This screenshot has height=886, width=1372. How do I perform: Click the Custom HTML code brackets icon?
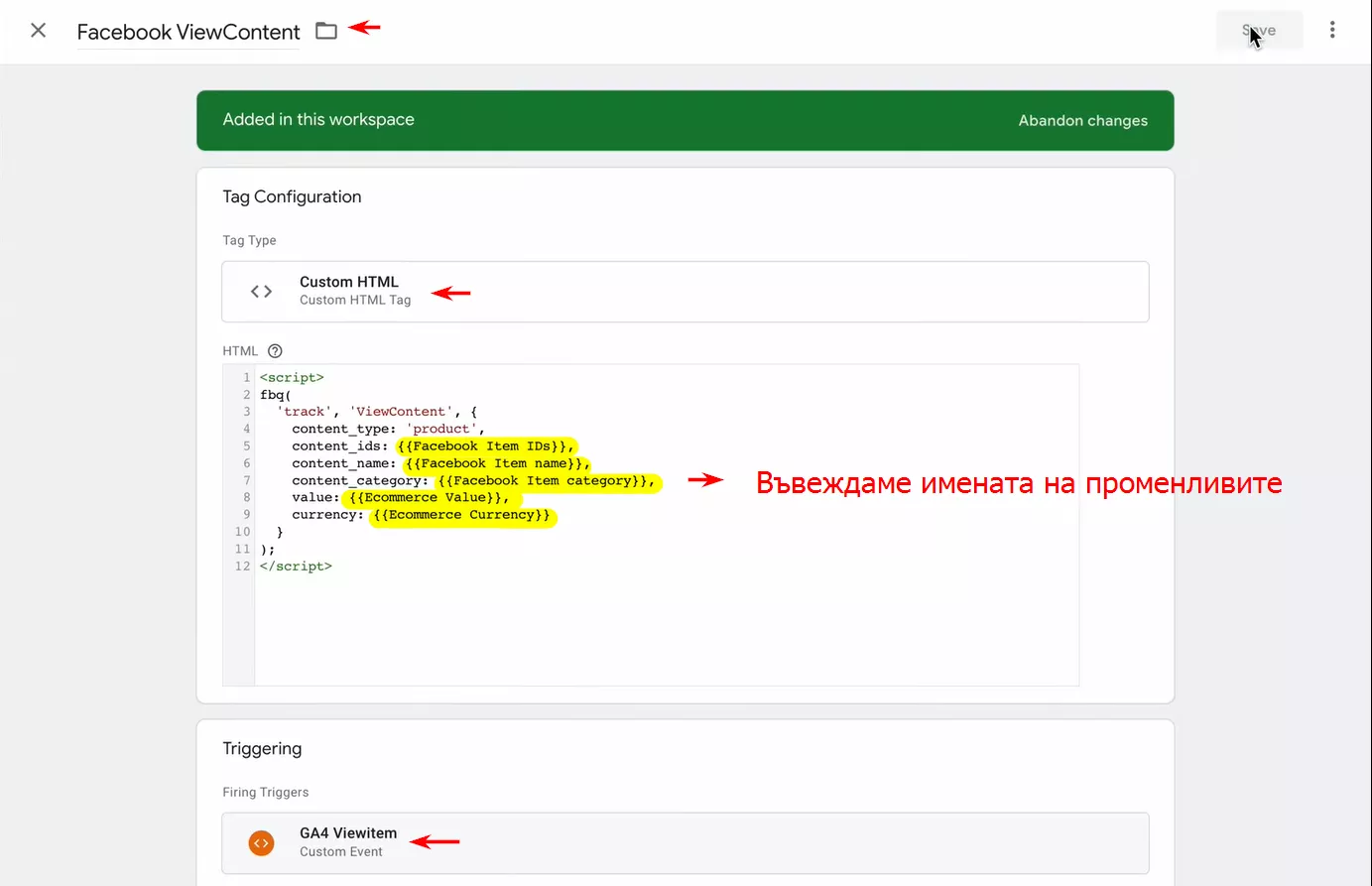tap(261, 292)
